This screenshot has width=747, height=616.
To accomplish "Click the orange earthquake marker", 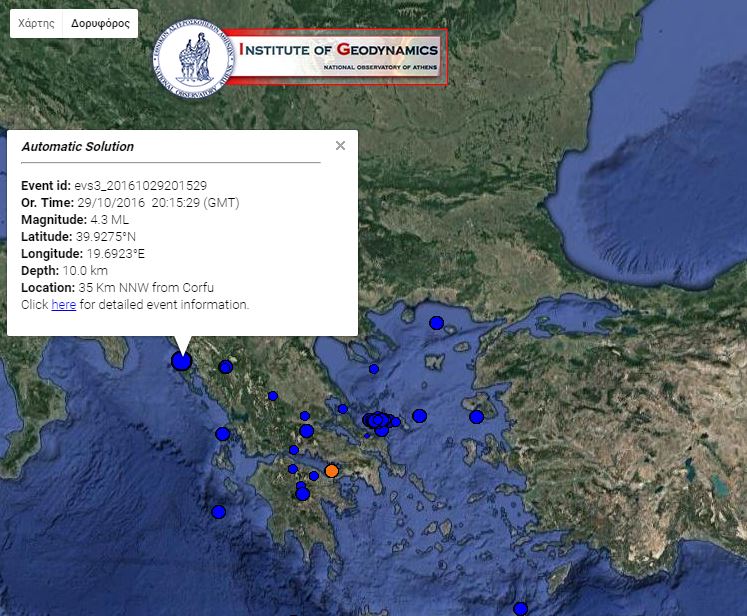I will 332,470.
